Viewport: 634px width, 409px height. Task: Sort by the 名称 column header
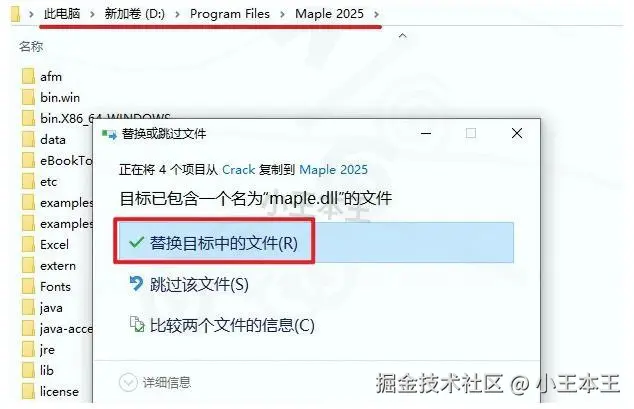pyautogui.click(x=31, y=46)
